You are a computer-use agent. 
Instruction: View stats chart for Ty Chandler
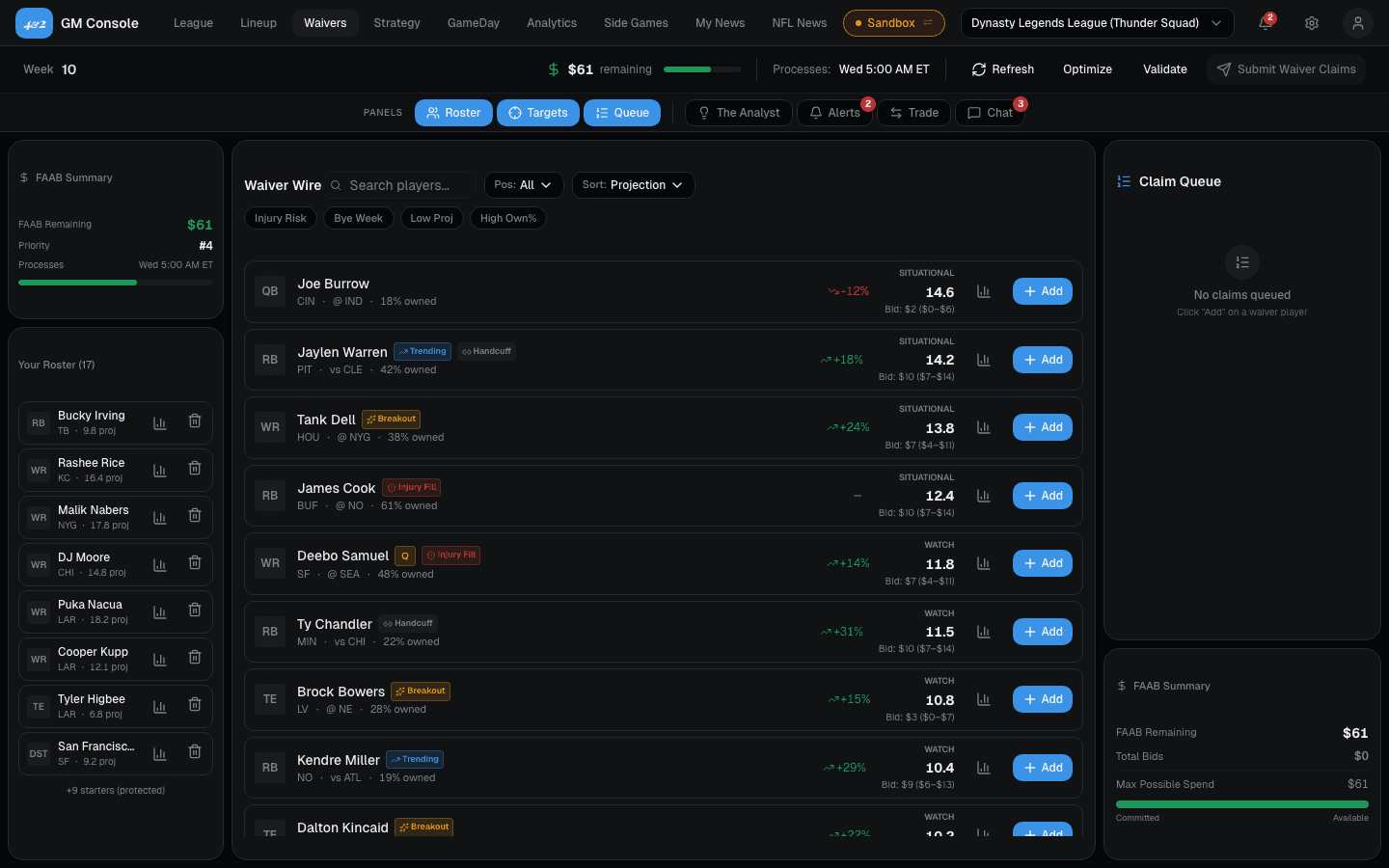pyautogui.click(x=984, y=632)
